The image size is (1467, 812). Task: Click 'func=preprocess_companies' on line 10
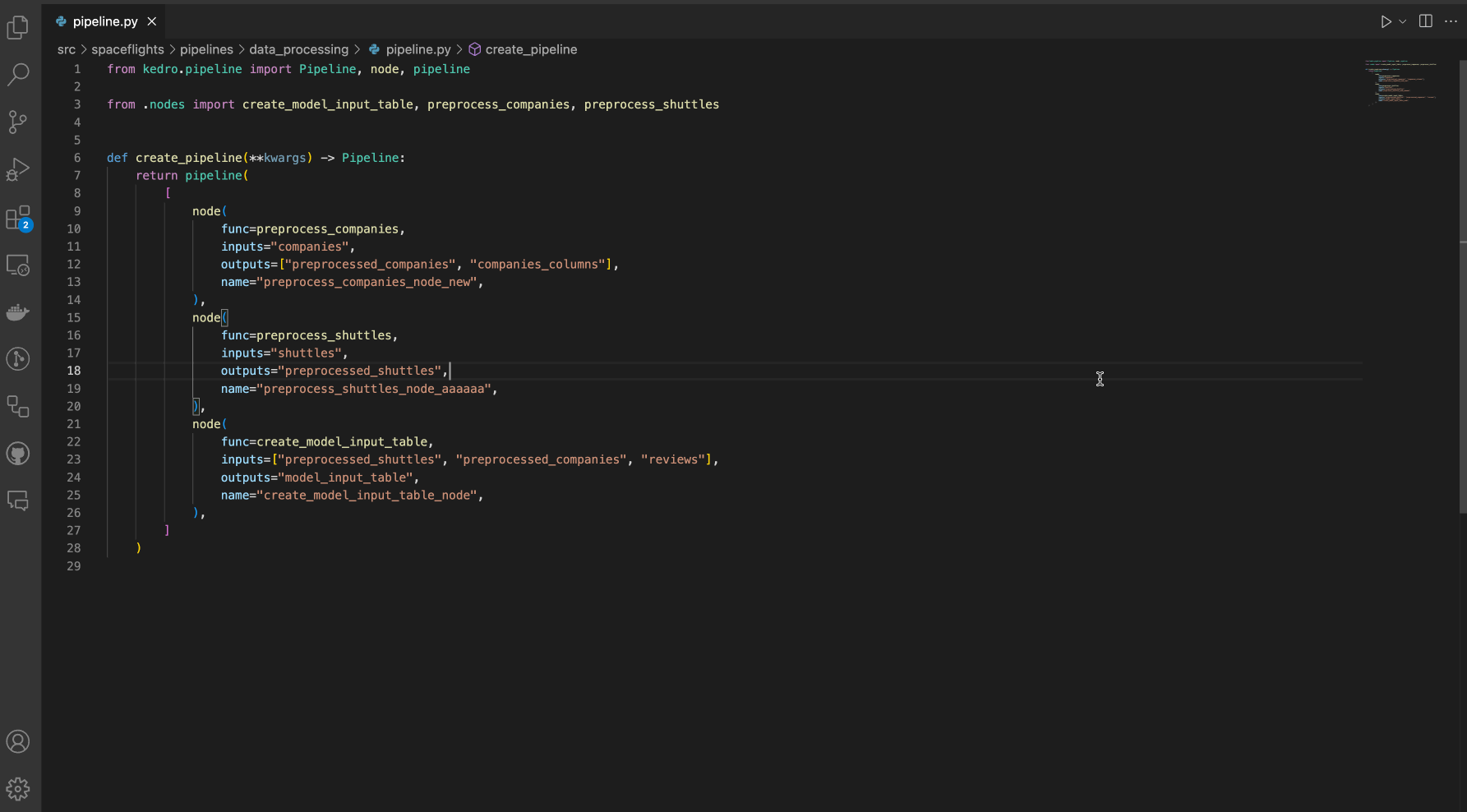pyautogui.click(x=310, y=228)
